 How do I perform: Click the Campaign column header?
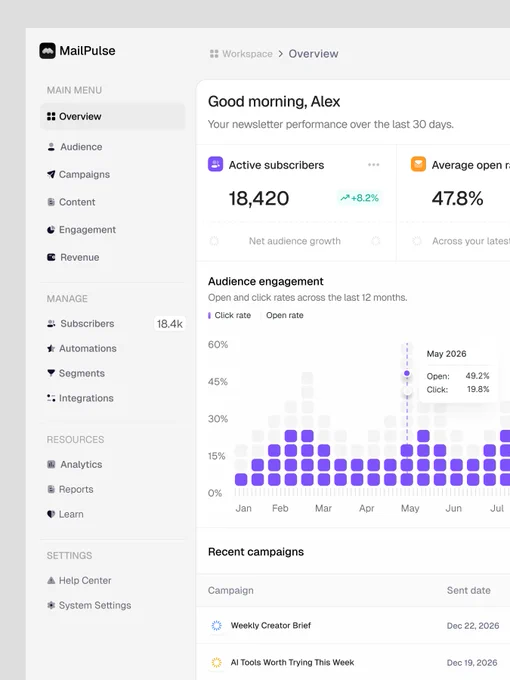click(x=231, y=590)
